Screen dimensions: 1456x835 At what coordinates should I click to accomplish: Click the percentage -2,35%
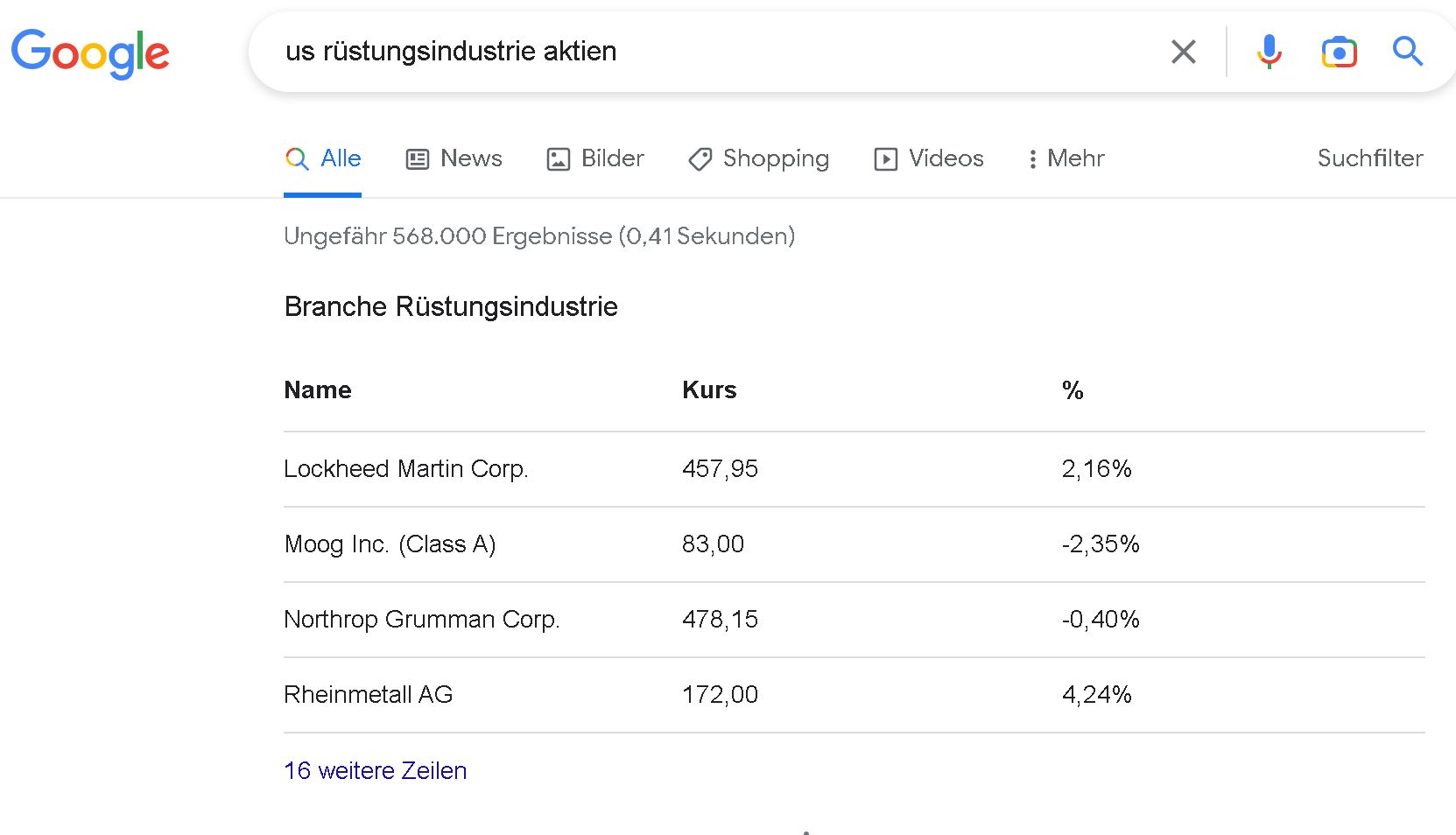click(1101, 544)
